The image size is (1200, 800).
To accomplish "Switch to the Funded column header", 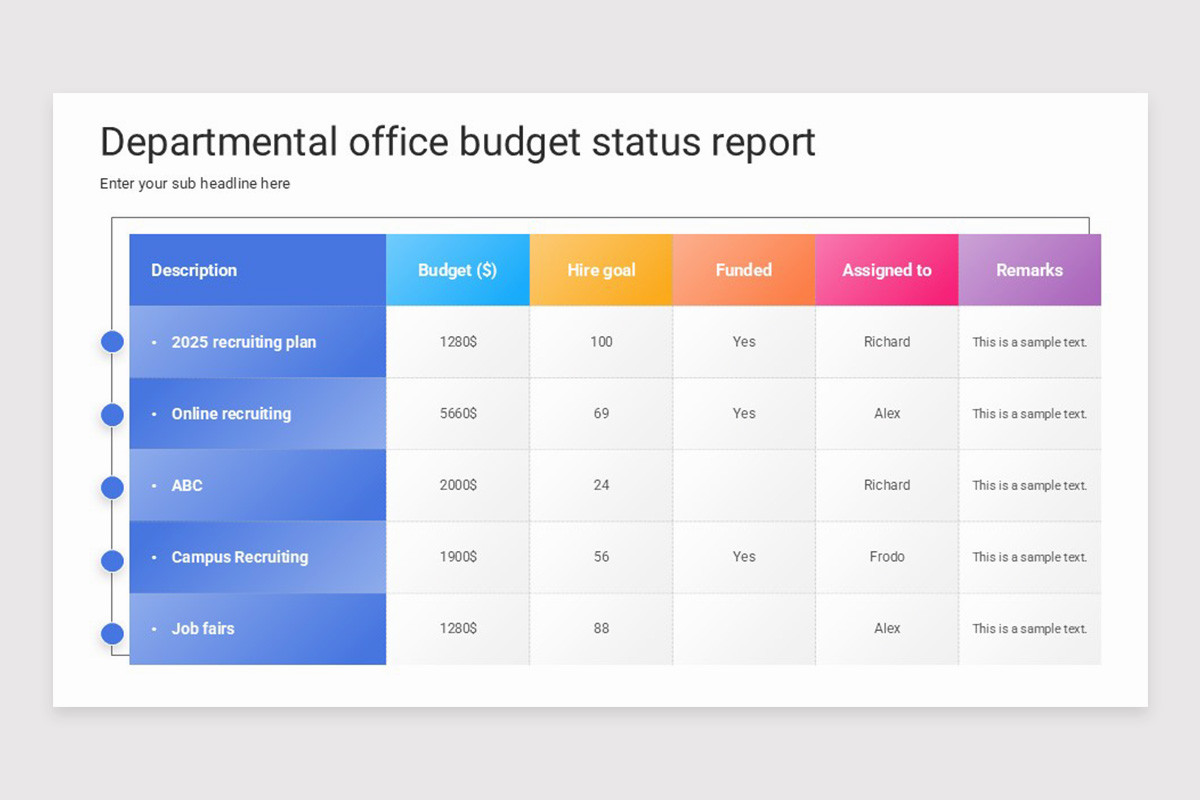I will click(744, 270).
